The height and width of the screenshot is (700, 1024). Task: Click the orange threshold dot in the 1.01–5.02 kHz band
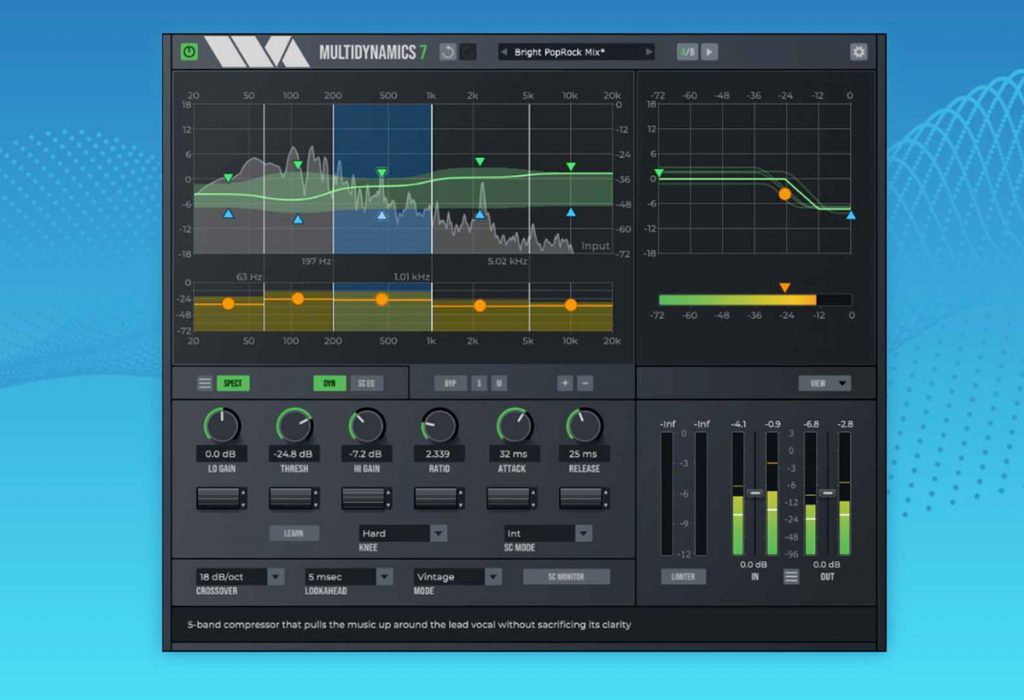tap(480, 306)
